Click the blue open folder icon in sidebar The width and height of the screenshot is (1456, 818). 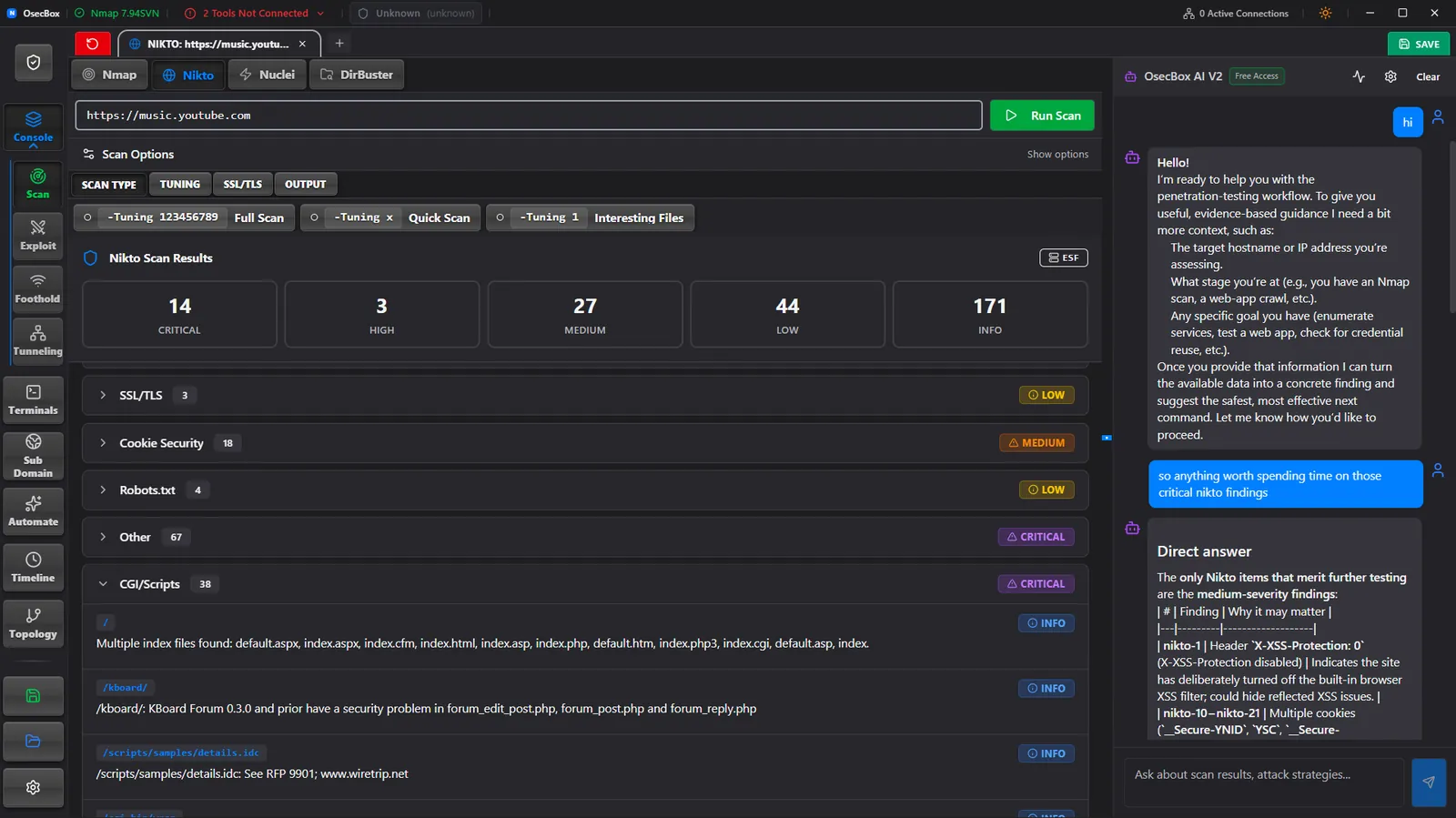pyautogui.click(x=34, y=741)
